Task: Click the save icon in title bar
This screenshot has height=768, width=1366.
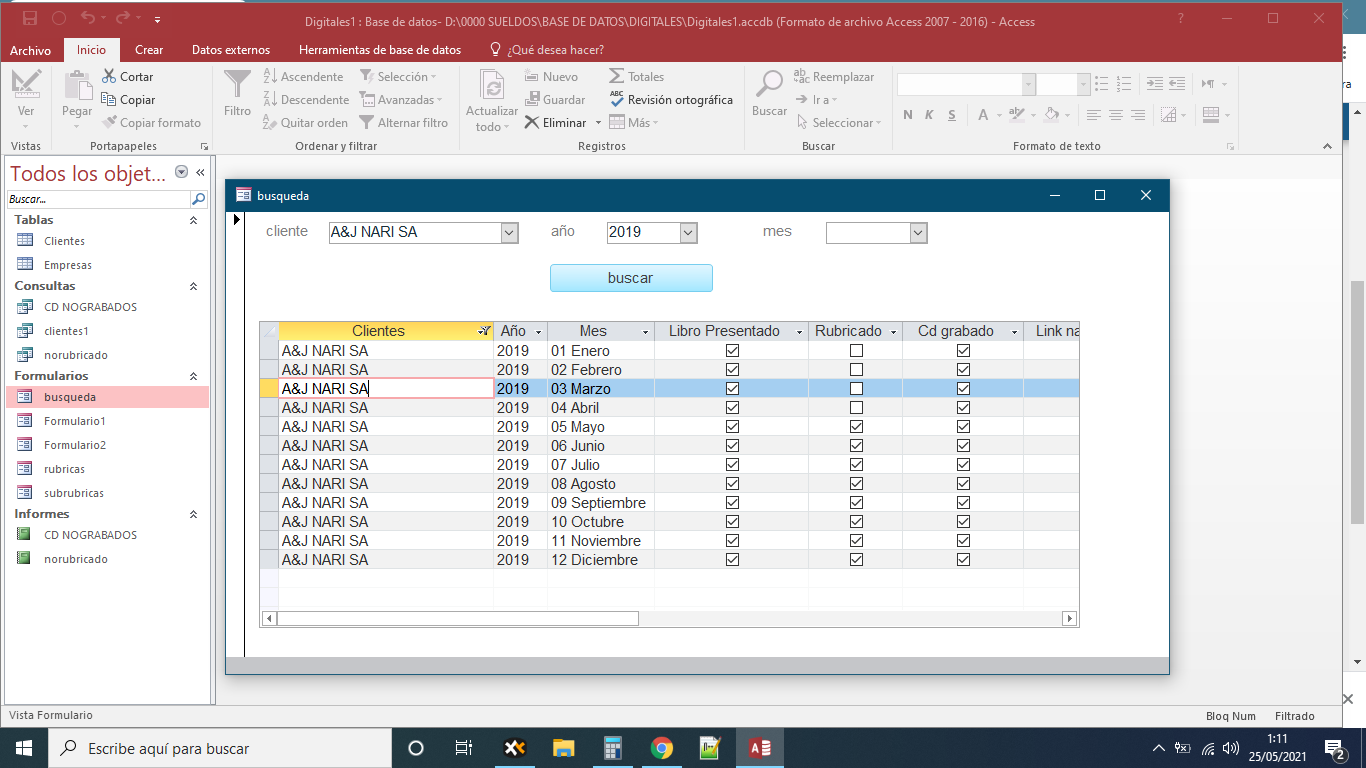Action: click(29, 19)
